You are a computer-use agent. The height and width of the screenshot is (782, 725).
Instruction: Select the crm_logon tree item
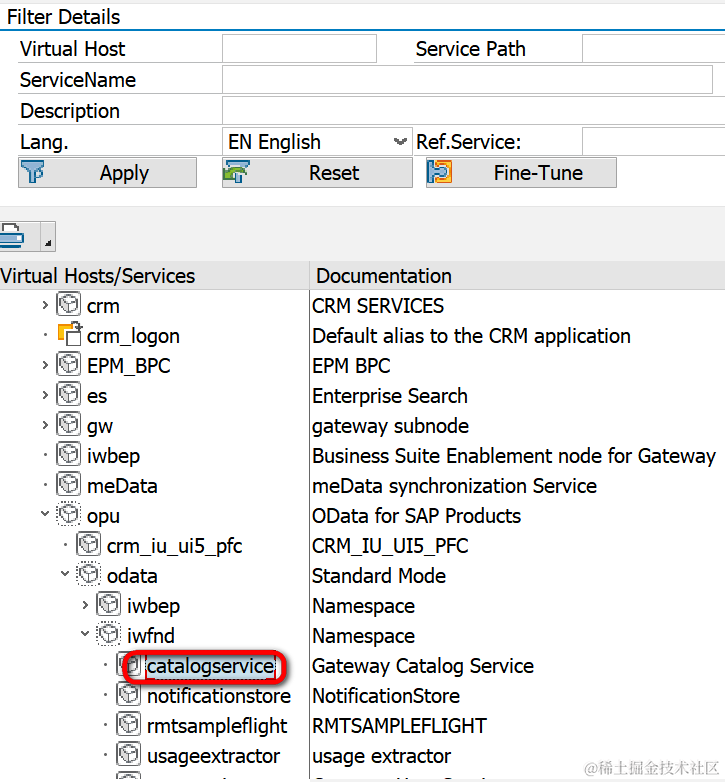pos(133,337)
